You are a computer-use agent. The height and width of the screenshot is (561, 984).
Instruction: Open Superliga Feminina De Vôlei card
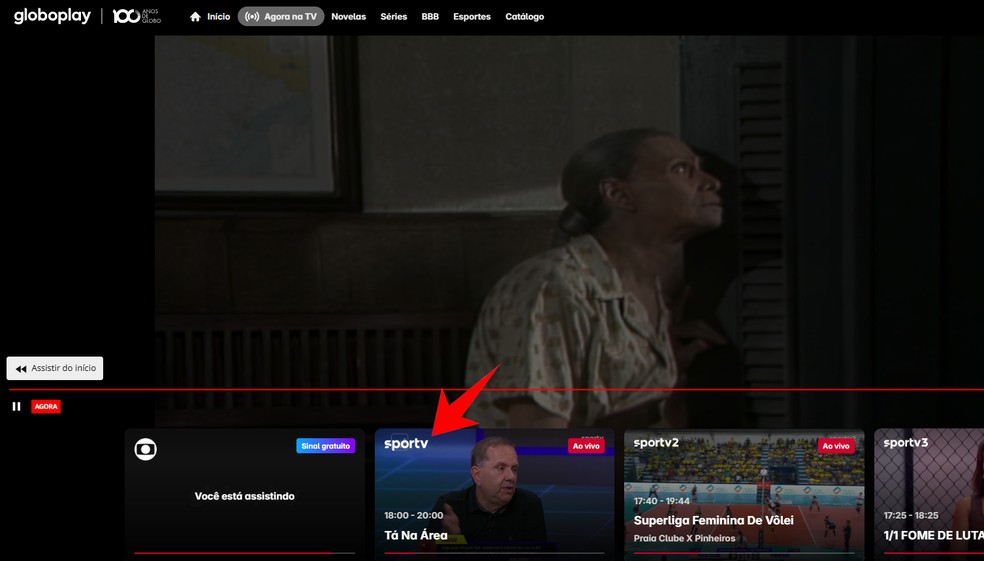pos(744,493)
